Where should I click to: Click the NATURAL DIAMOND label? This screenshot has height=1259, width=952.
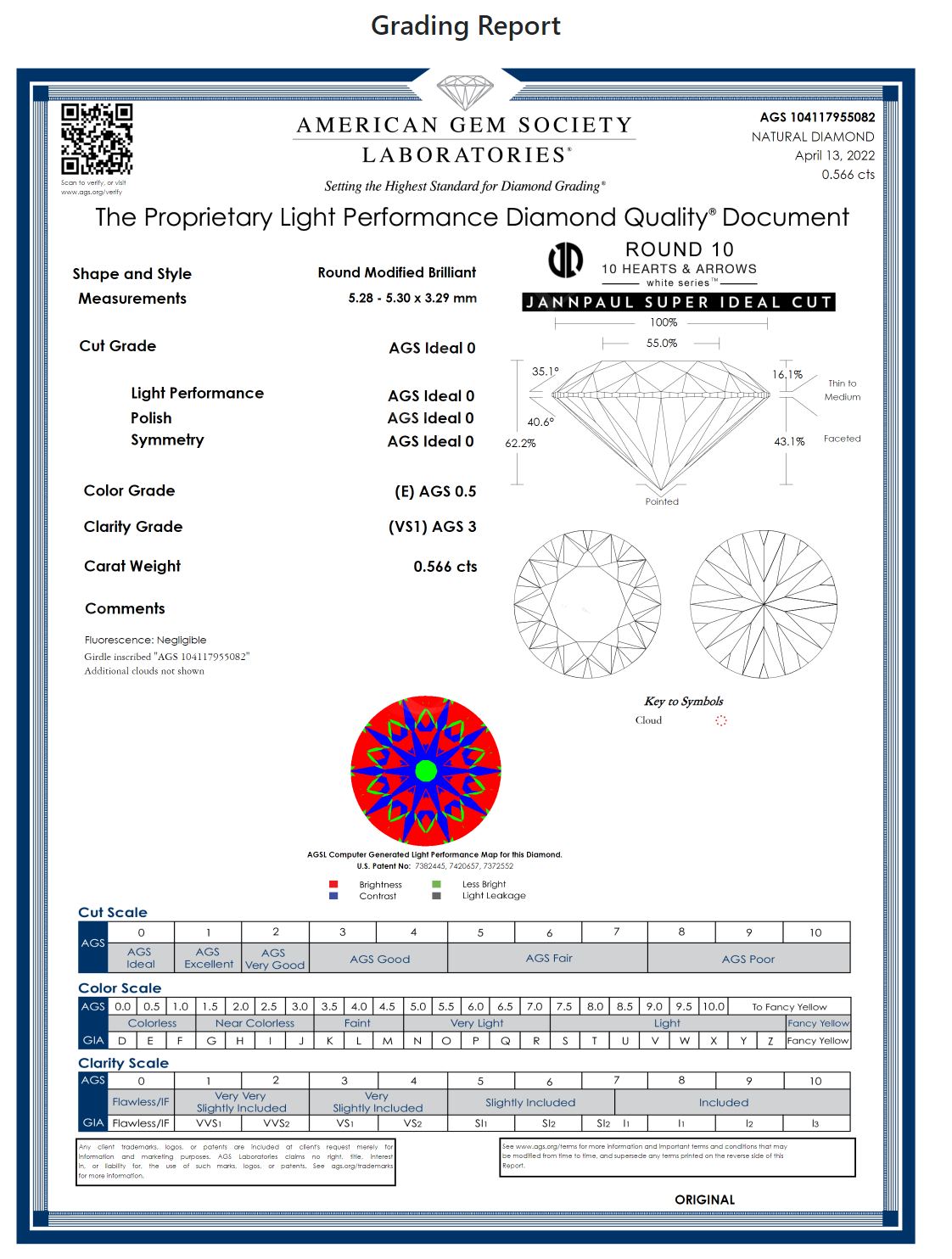coord(813,137)
